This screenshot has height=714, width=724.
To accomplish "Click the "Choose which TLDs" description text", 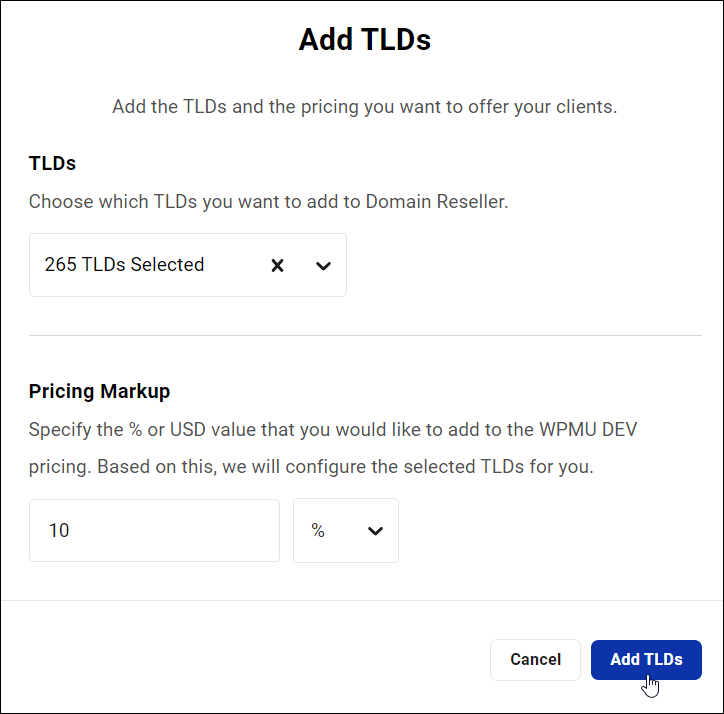I will (268, 201).
